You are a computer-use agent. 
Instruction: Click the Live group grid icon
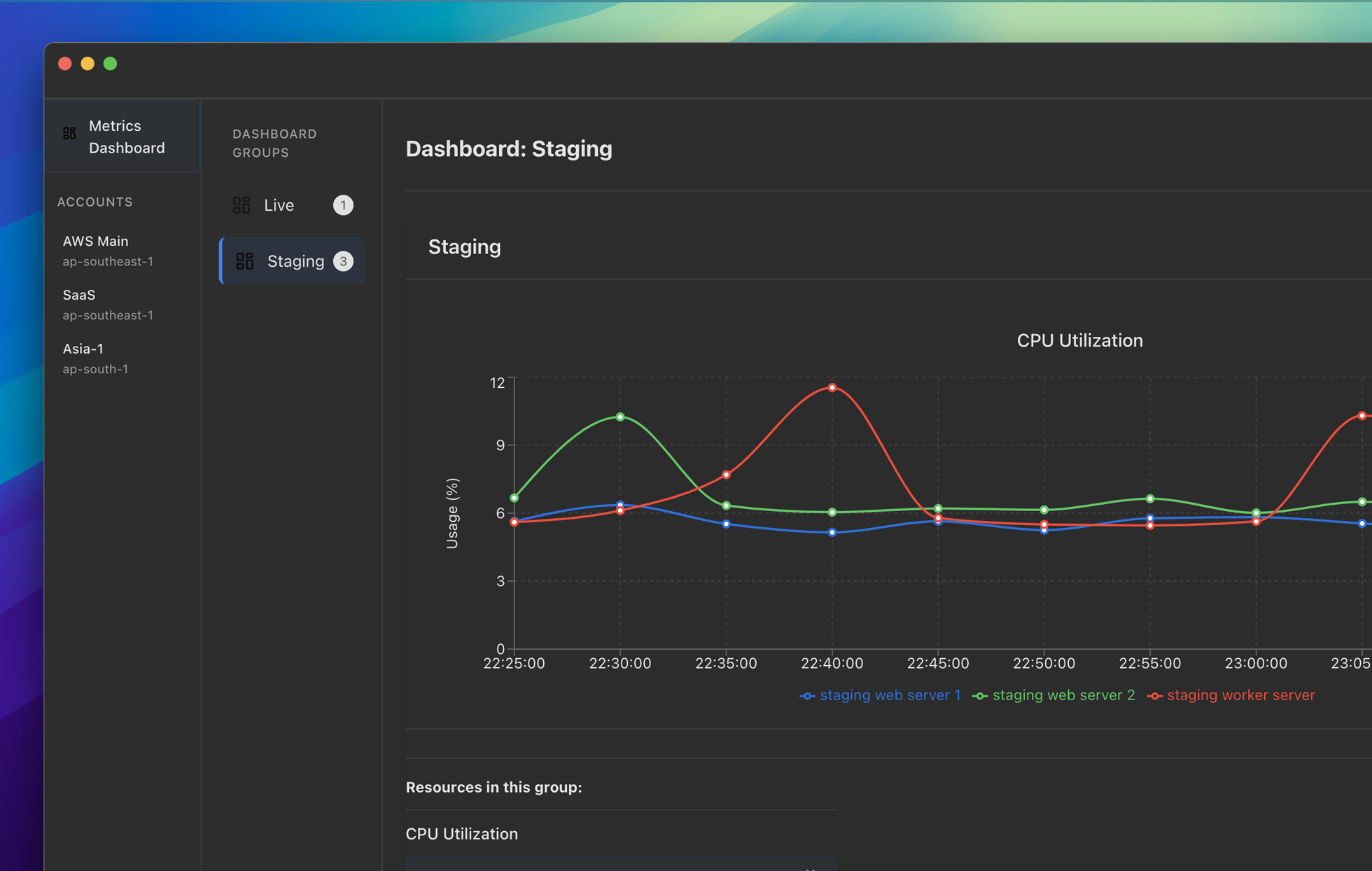(x=241, y=205)
